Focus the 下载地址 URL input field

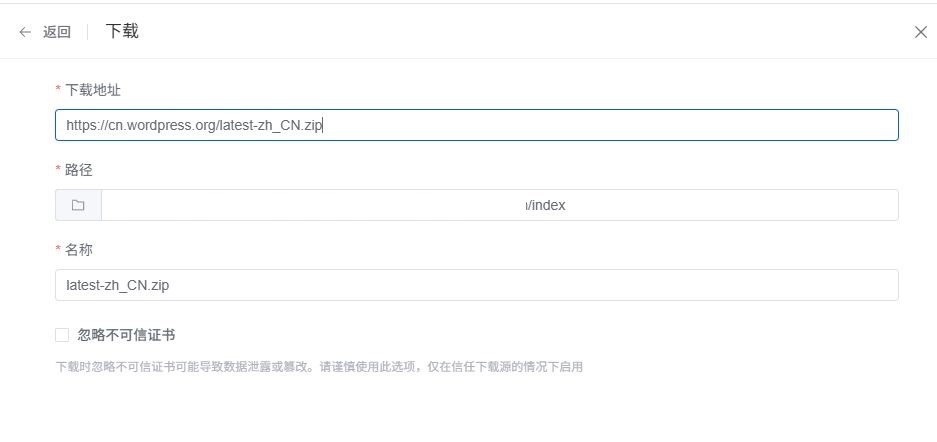point(477,125)
